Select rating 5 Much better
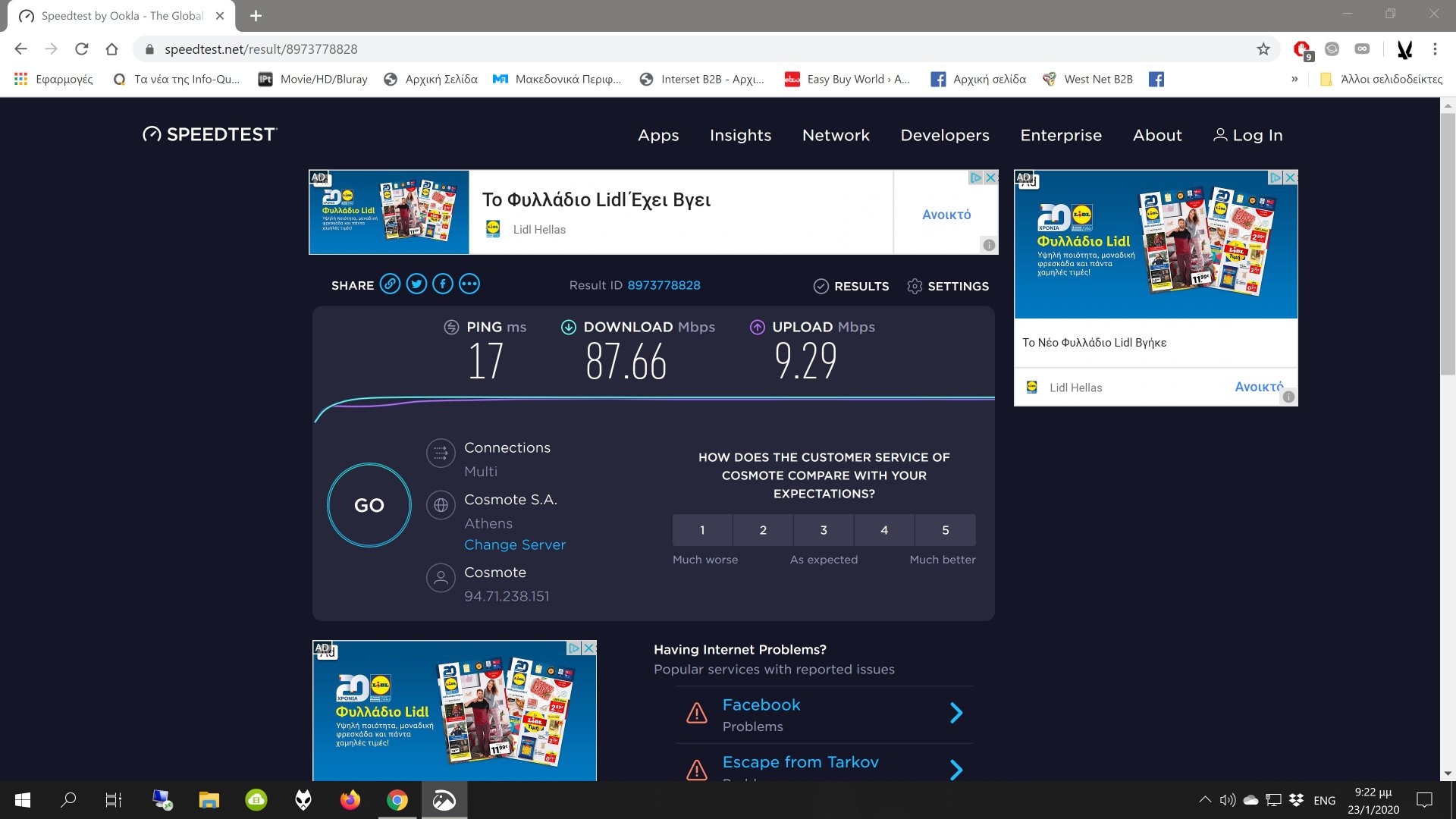Screen dimensions: 1456x819 [945, 530]
